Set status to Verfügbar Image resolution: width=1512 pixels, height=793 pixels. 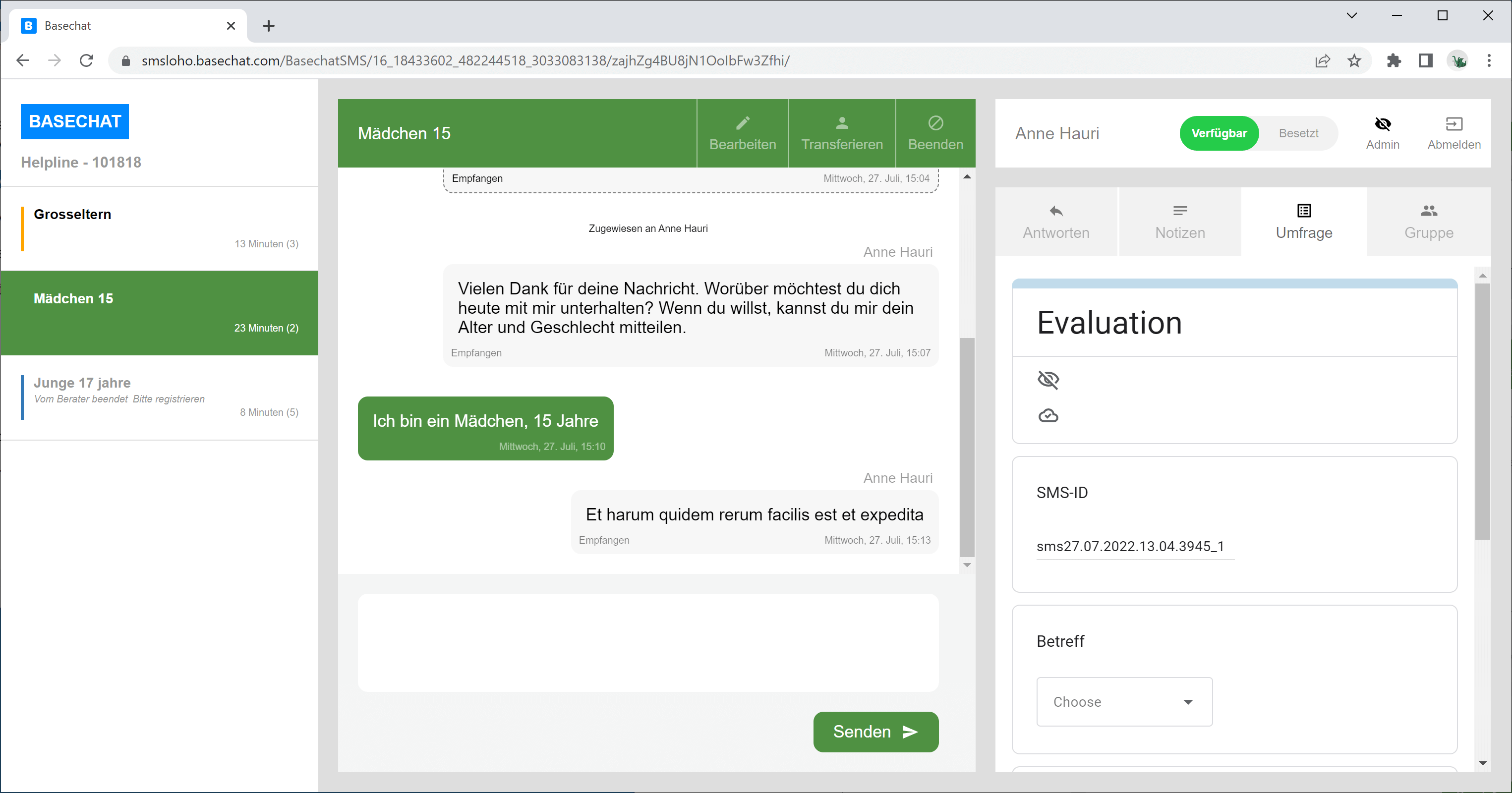click(1219, 133)
